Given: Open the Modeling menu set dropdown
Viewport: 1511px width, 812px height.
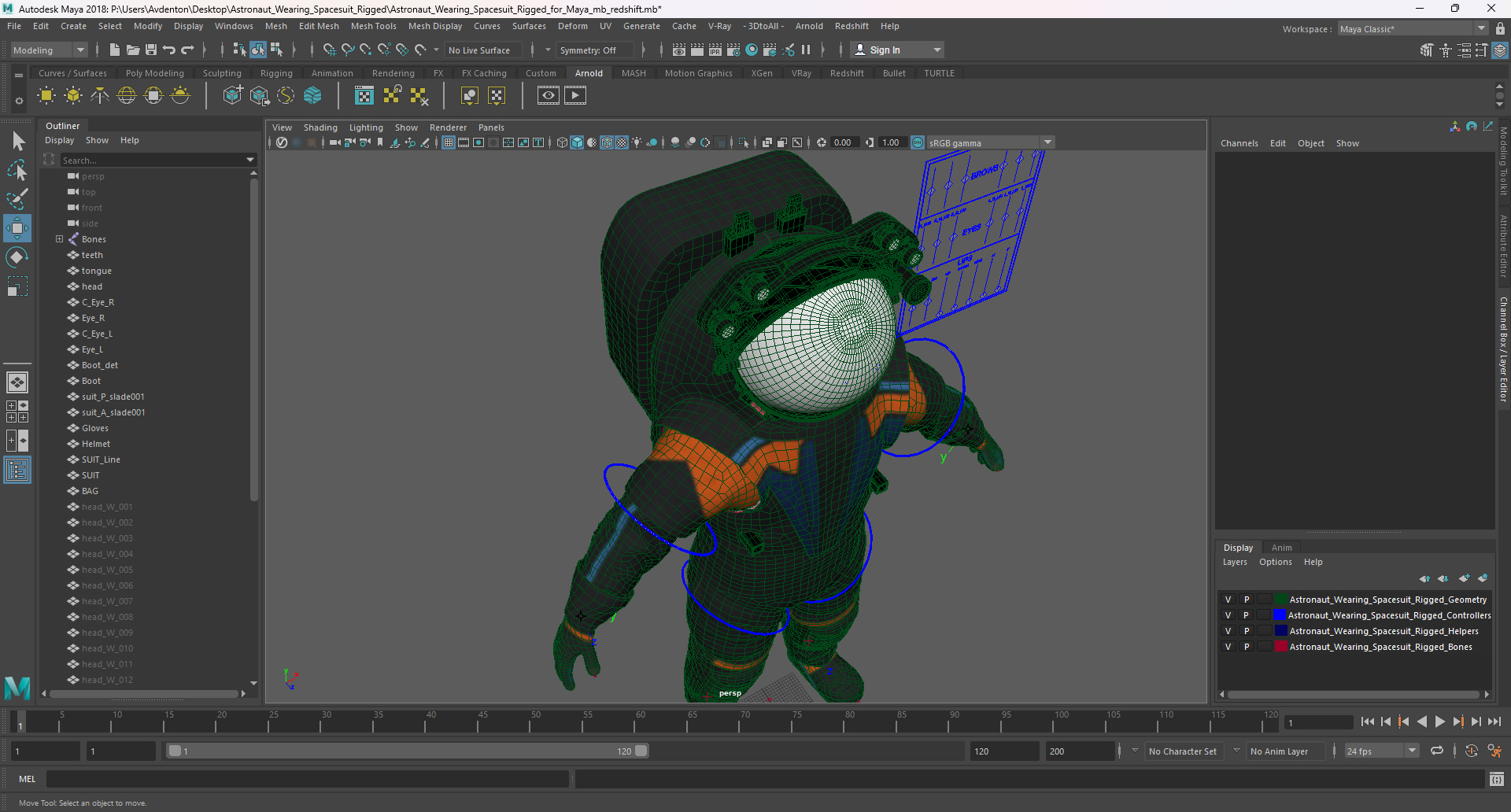Looking at the screenshot, I should tap(50, 50).
